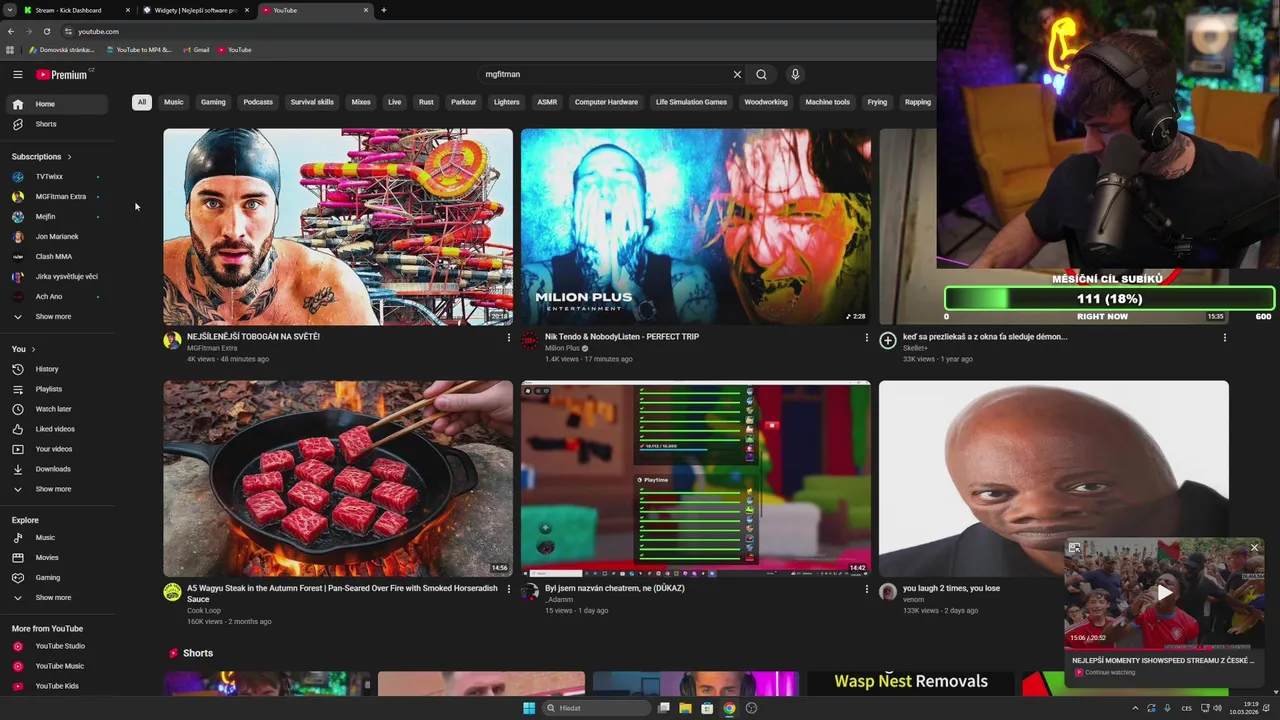Switch to the Widgety browser tab
Image resolution: width=1280 pixels, height=720 pixels.
[196, 10]
